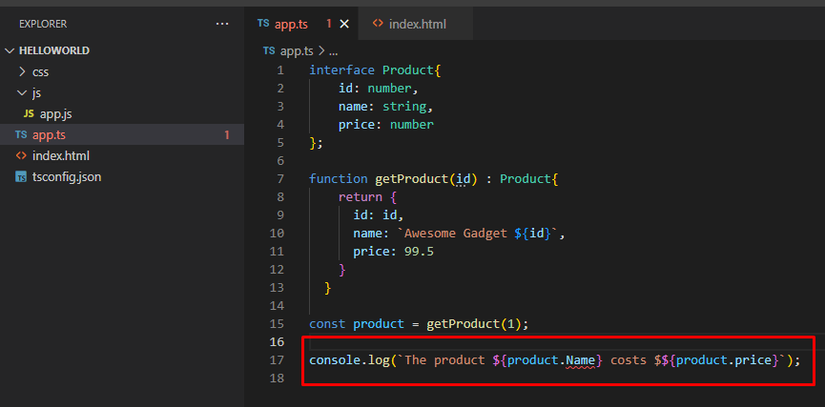The width and height of the screenshot is (825, 407).
Task: Click the getProduct function name on line 7
Action: [412, 179]
